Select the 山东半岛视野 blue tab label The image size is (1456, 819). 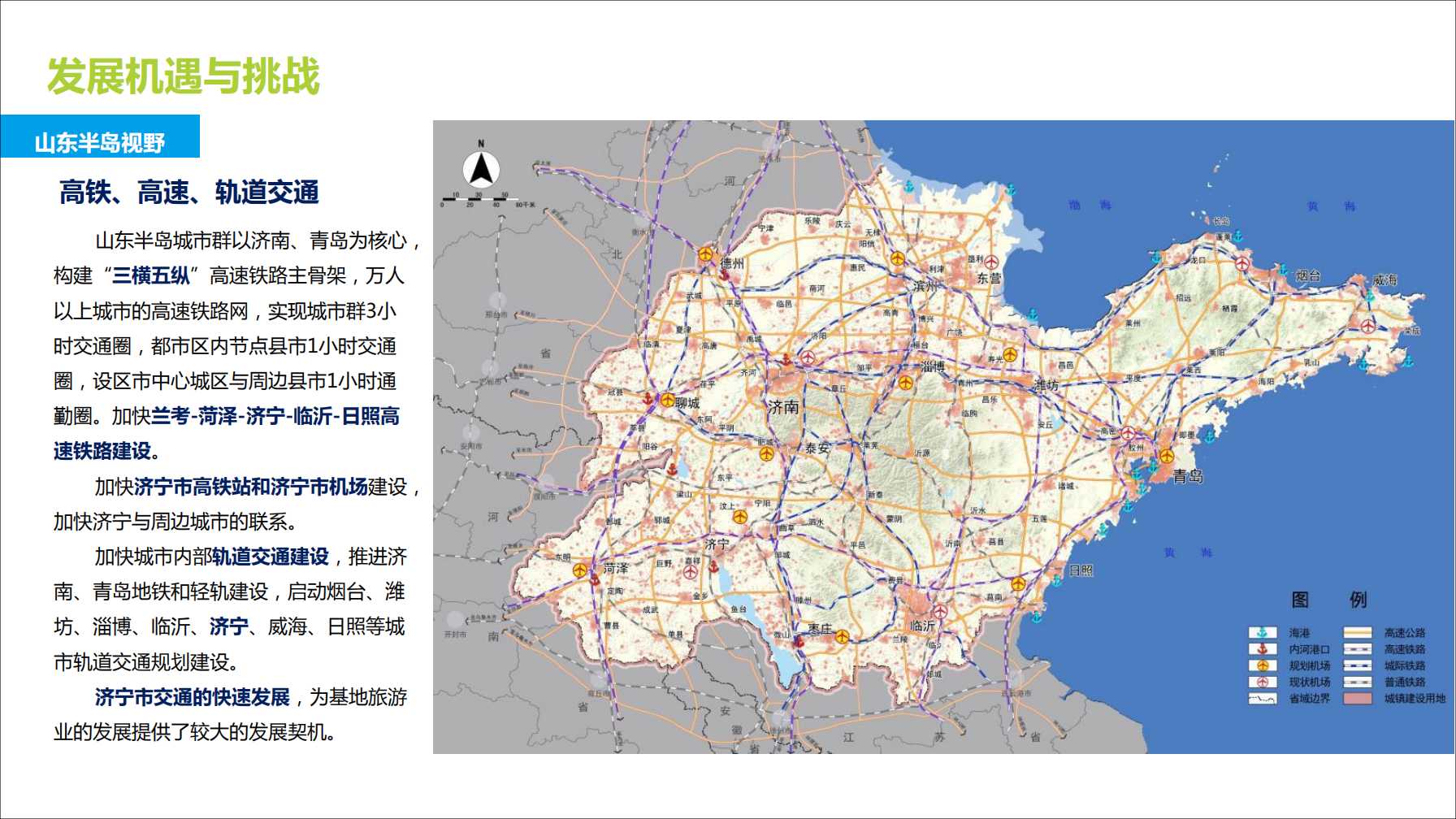pos(100,143)
